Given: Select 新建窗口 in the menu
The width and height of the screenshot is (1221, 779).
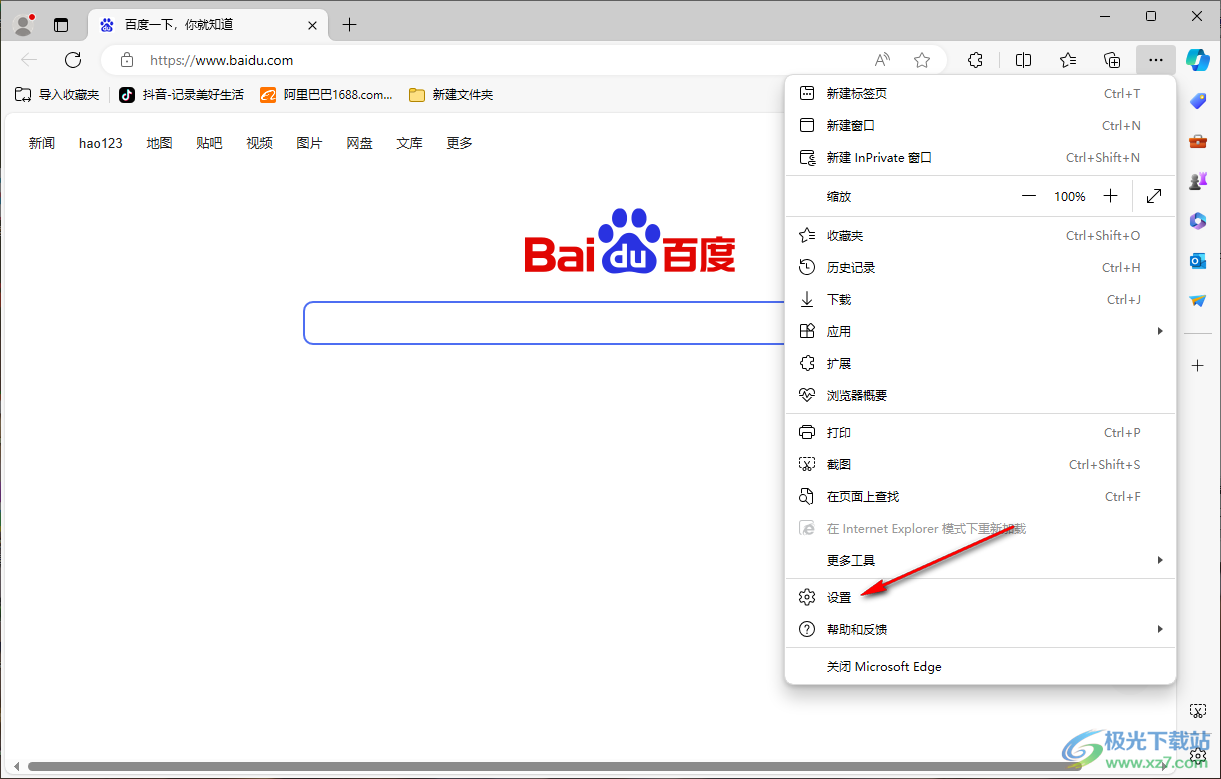Looking at the screenshot, I should [981, 125].
